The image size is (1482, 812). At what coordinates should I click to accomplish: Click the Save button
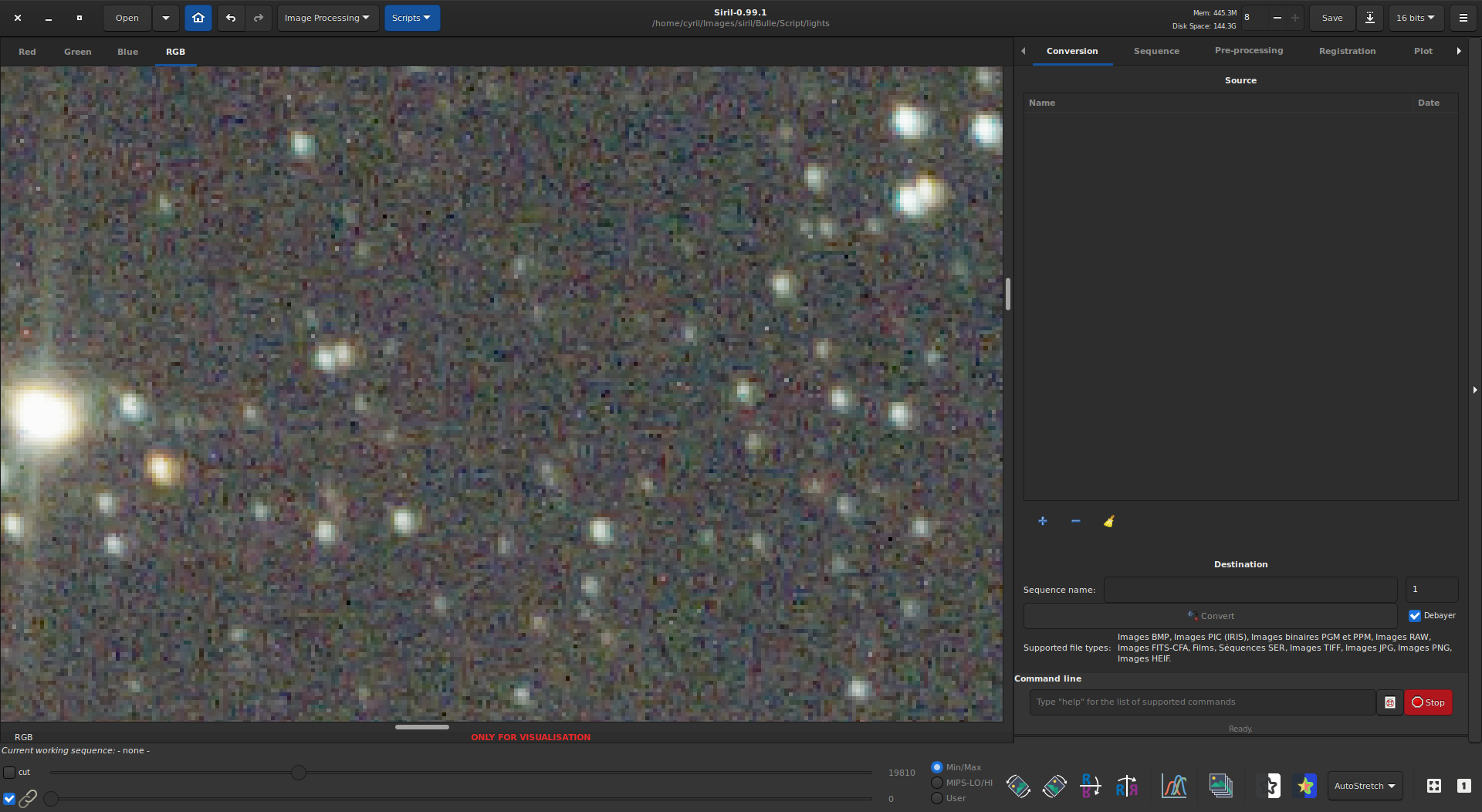[1332, 18]
